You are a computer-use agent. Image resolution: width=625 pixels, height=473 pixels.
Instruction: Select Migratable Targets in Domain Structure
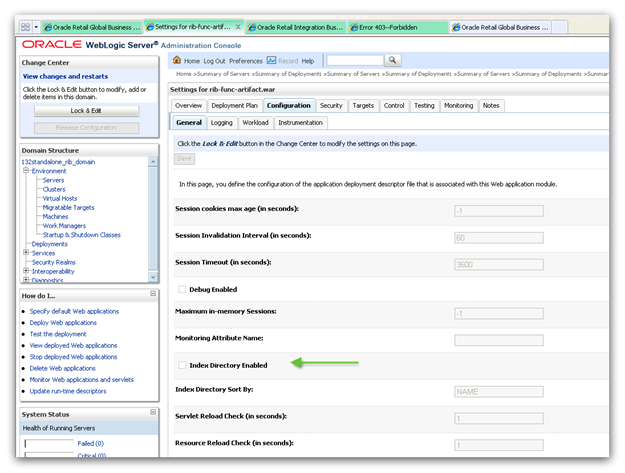coord(69,208)
